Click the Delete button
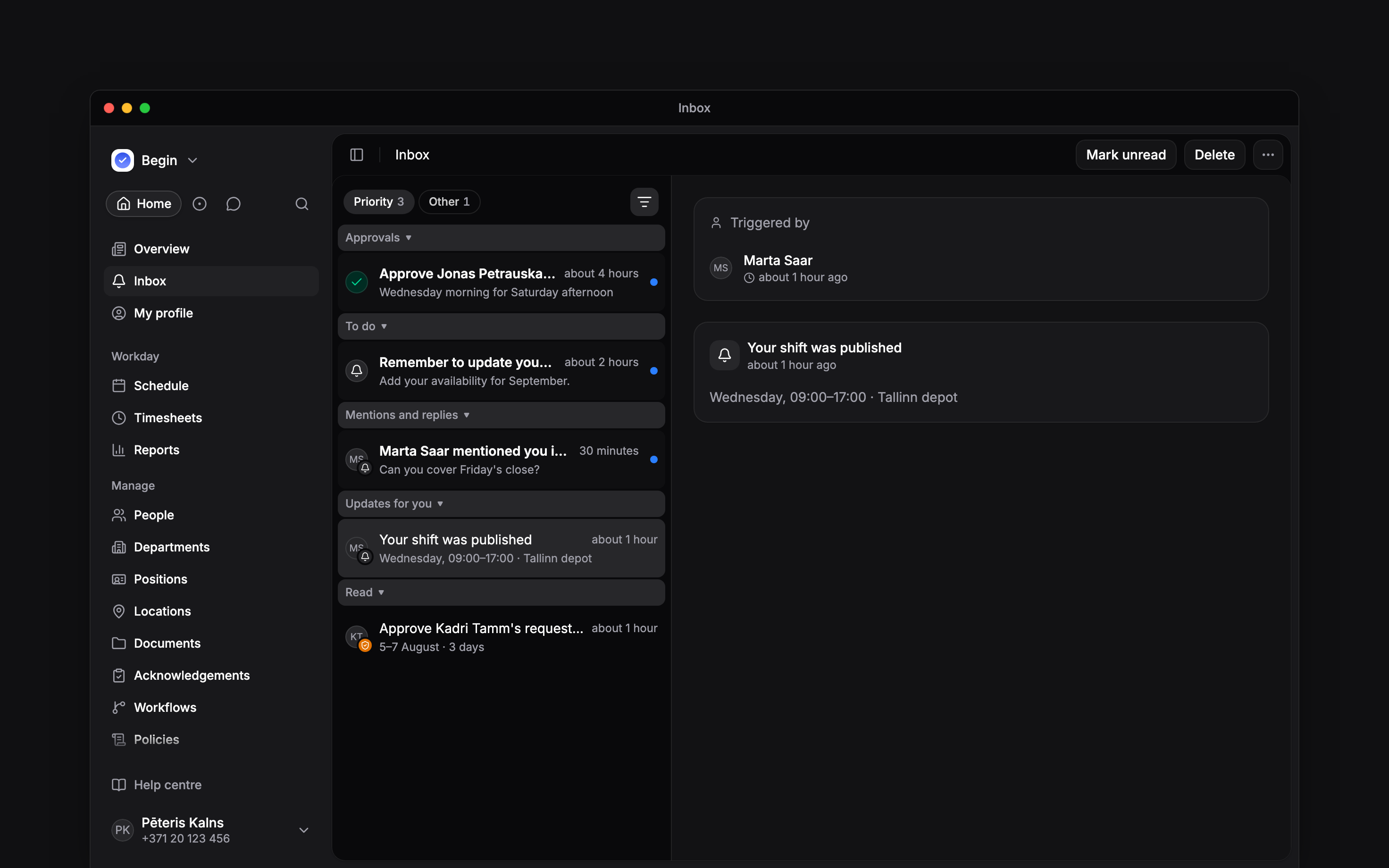 [x=1214, y=155]
